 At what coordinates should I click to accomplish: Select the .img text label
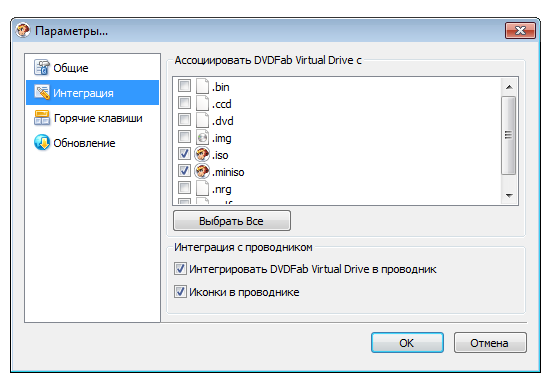222,138
